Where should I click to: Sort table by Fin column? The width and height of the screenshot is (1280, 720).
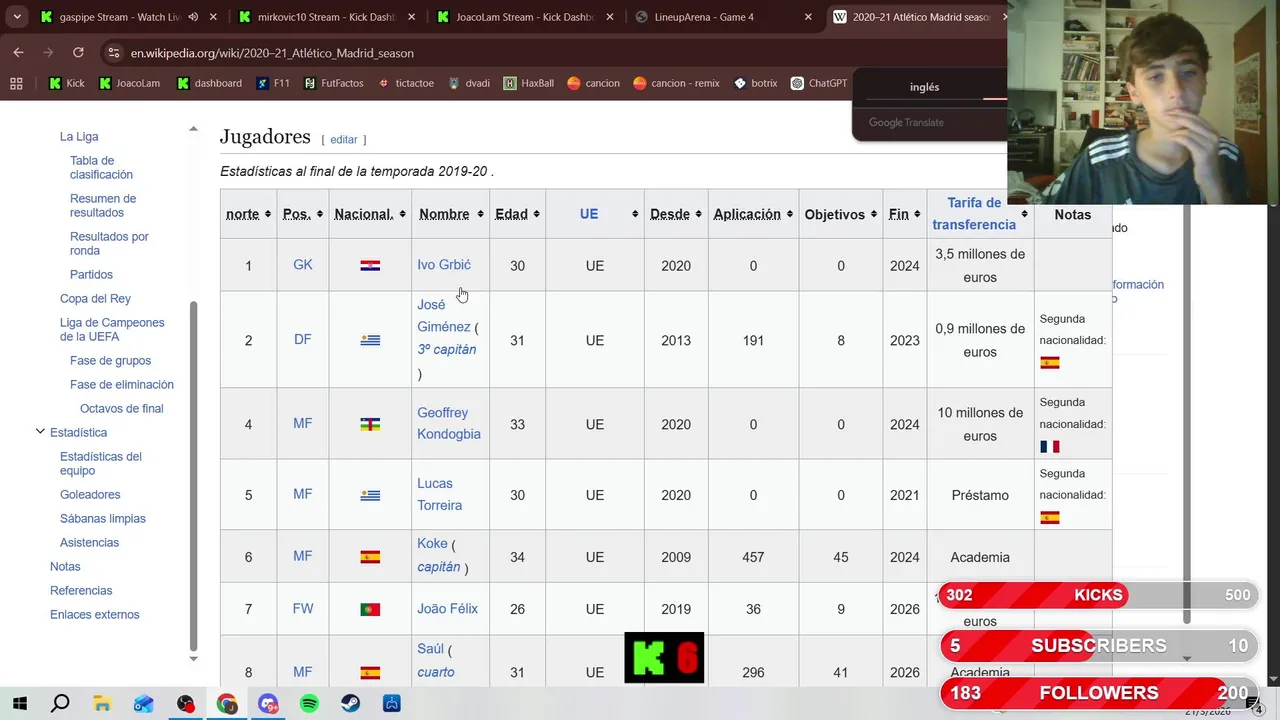[905, 214]
